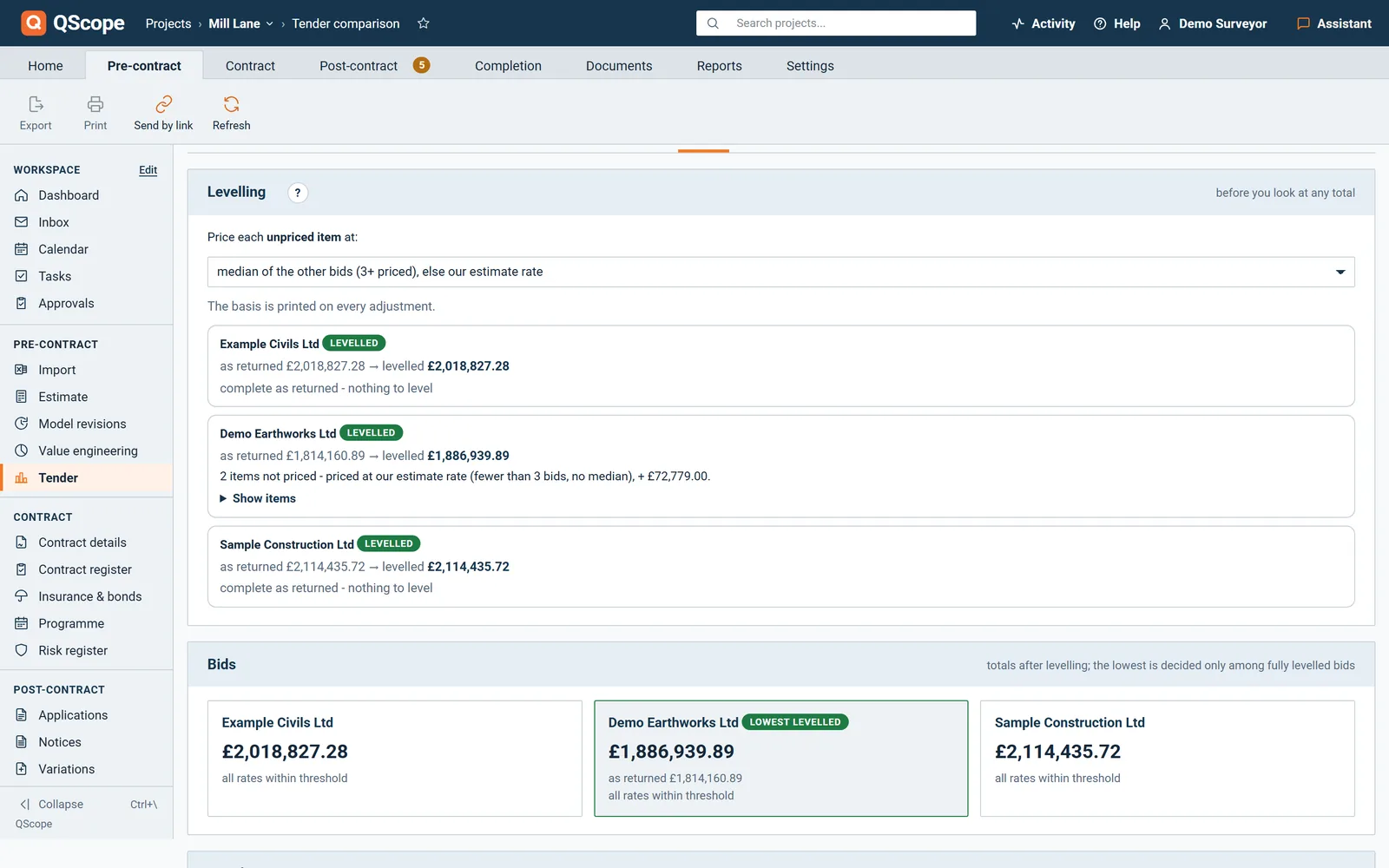Edit the Workspace sidebar section

[148, 170]
